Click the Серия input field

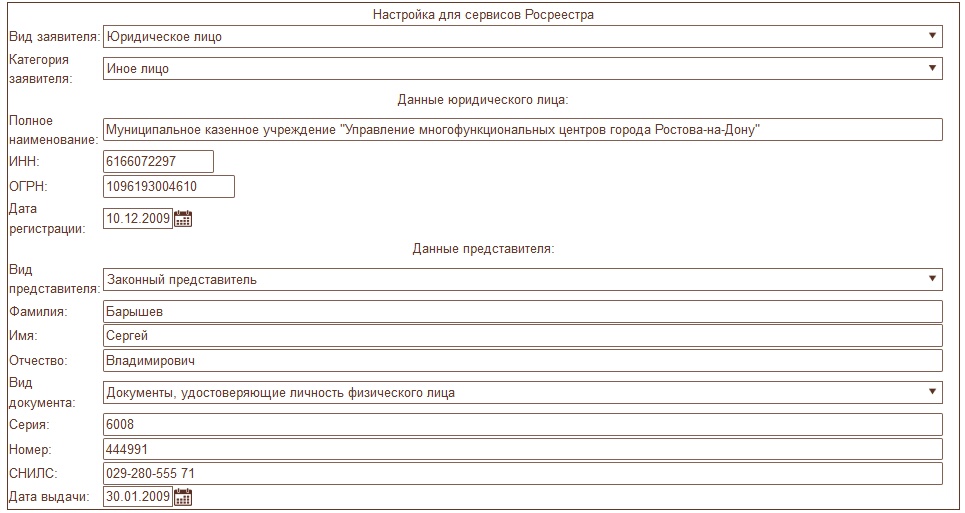click(523, 424)
